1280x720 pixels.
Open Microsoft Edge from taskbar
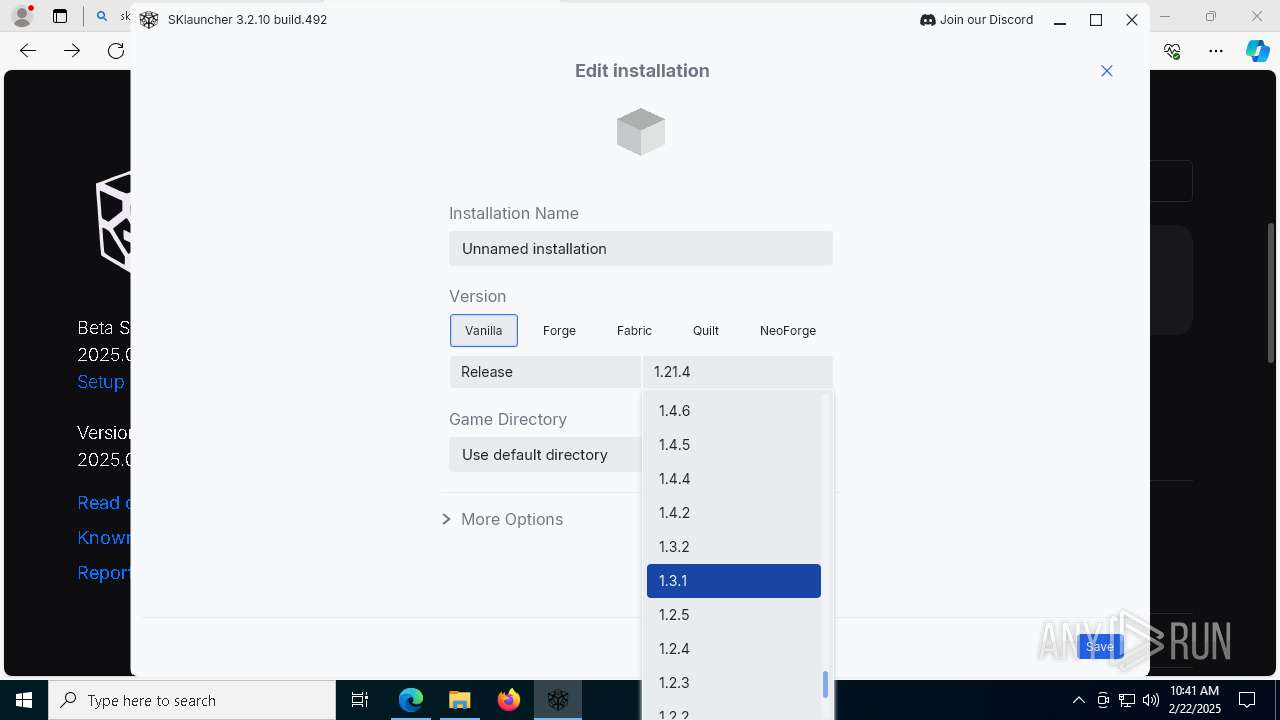tap(411, 701)
